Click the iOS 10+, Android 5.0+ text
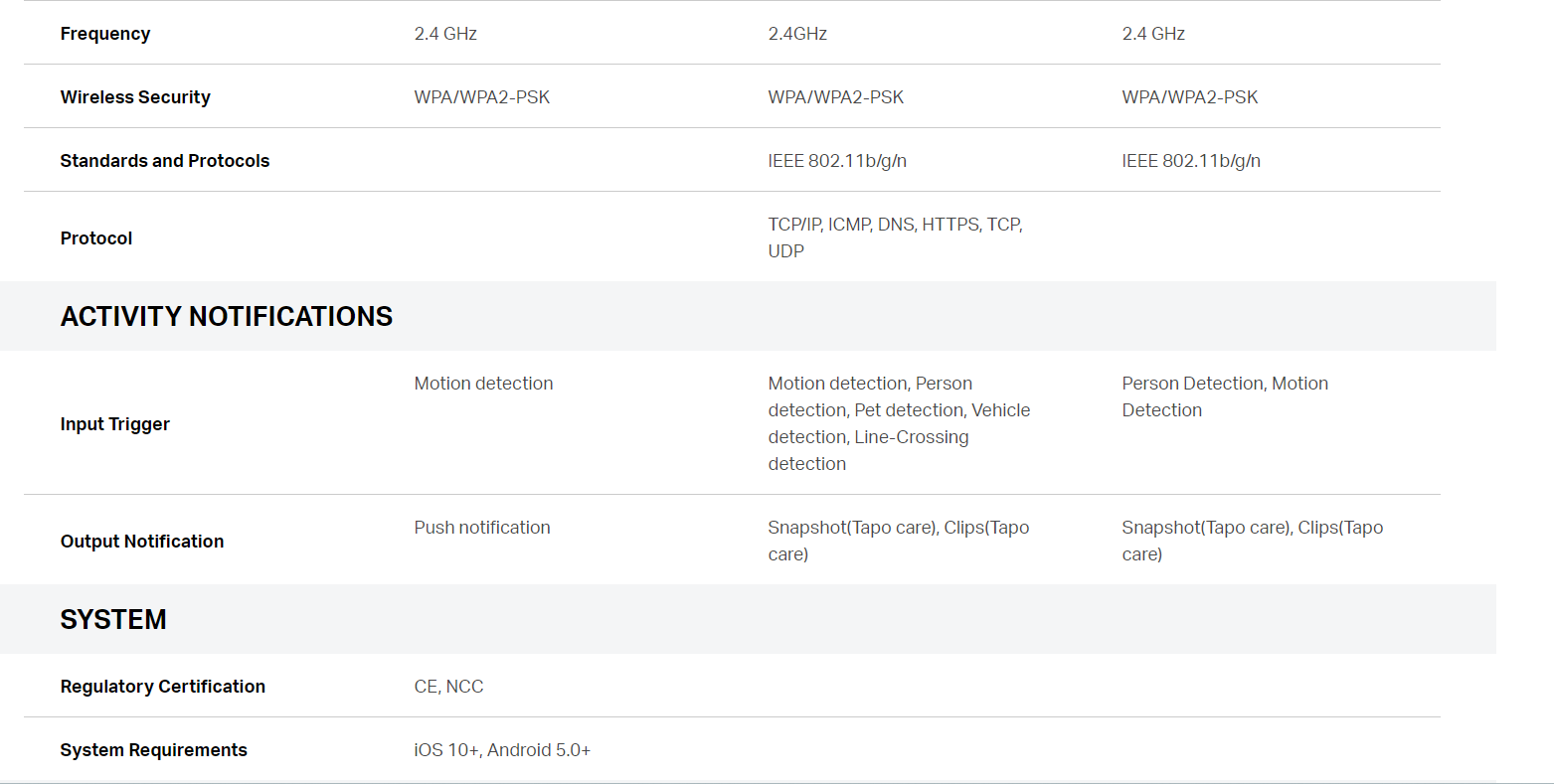 (x=503, y=750)
